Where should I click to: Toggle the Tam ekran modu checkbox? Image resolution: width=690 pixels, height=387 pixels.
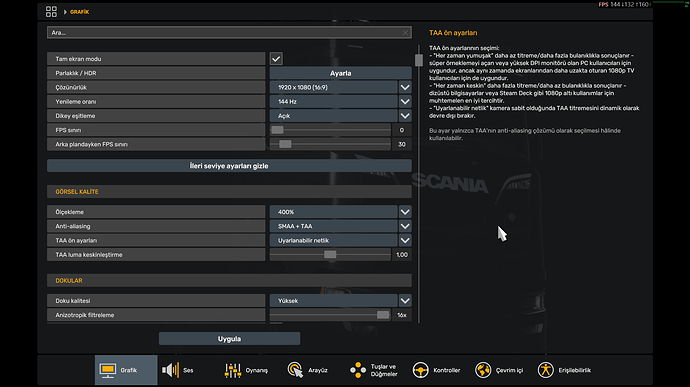(276, 59)
